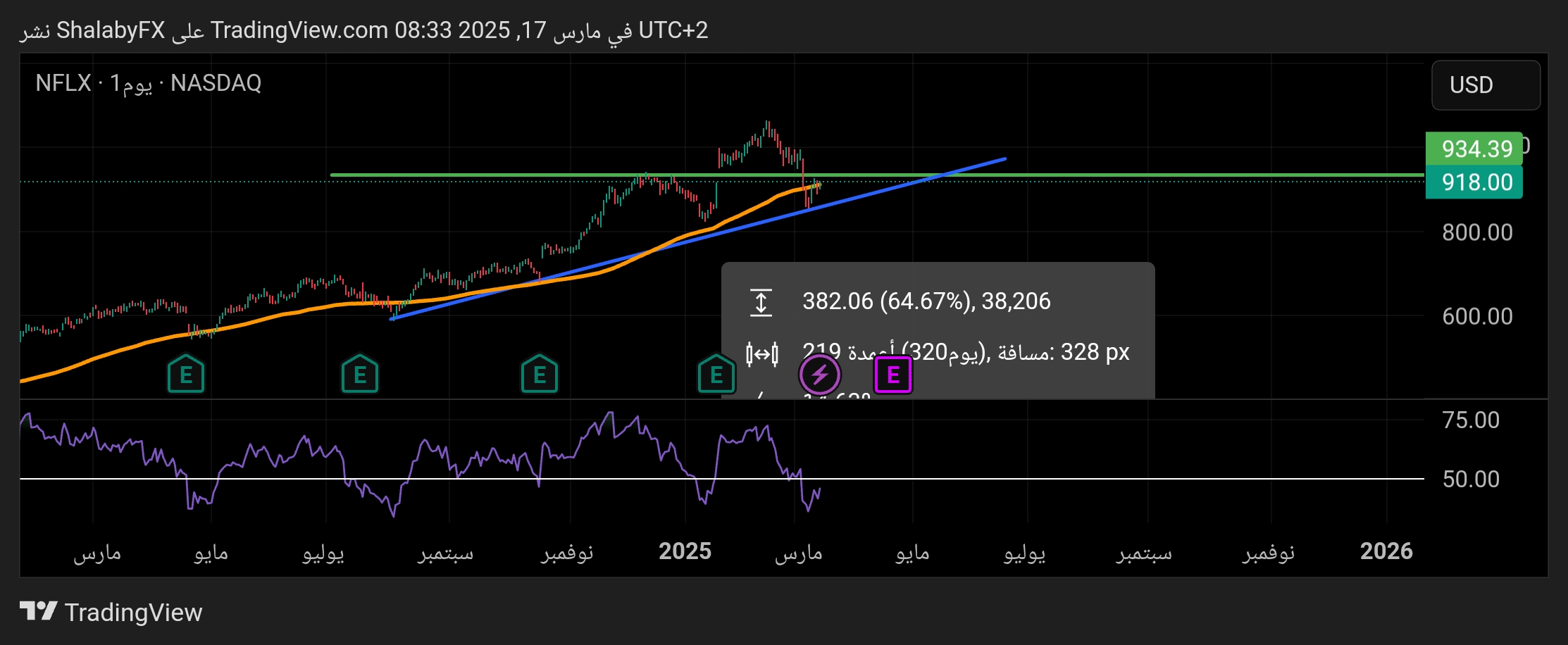Open the earnings E marker near July
Image resolution: width=1568 pixels, height=645 pixels.
360,375
